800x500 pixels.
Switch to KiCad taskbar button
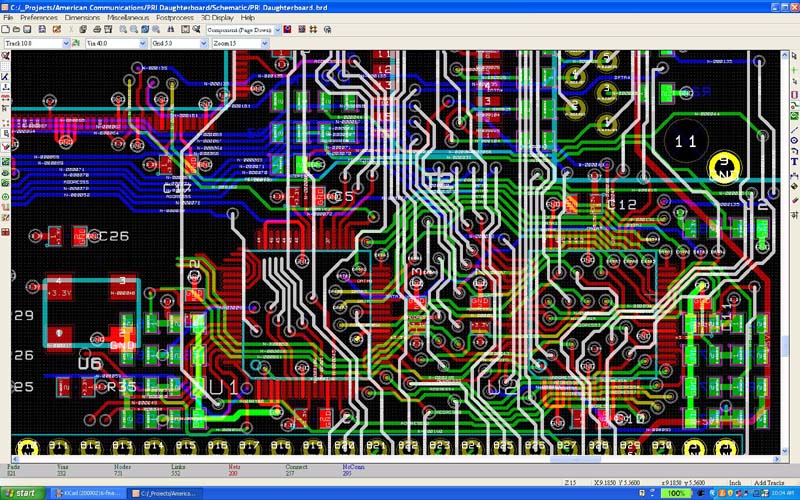tap(87, 493)
